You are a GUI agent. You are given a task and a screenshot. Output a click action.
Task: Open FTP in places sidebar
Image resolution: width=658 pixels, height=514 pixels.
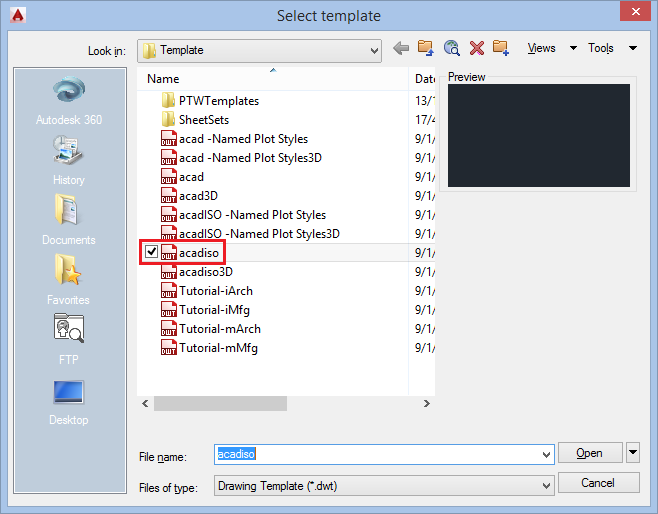pos(69,340)
